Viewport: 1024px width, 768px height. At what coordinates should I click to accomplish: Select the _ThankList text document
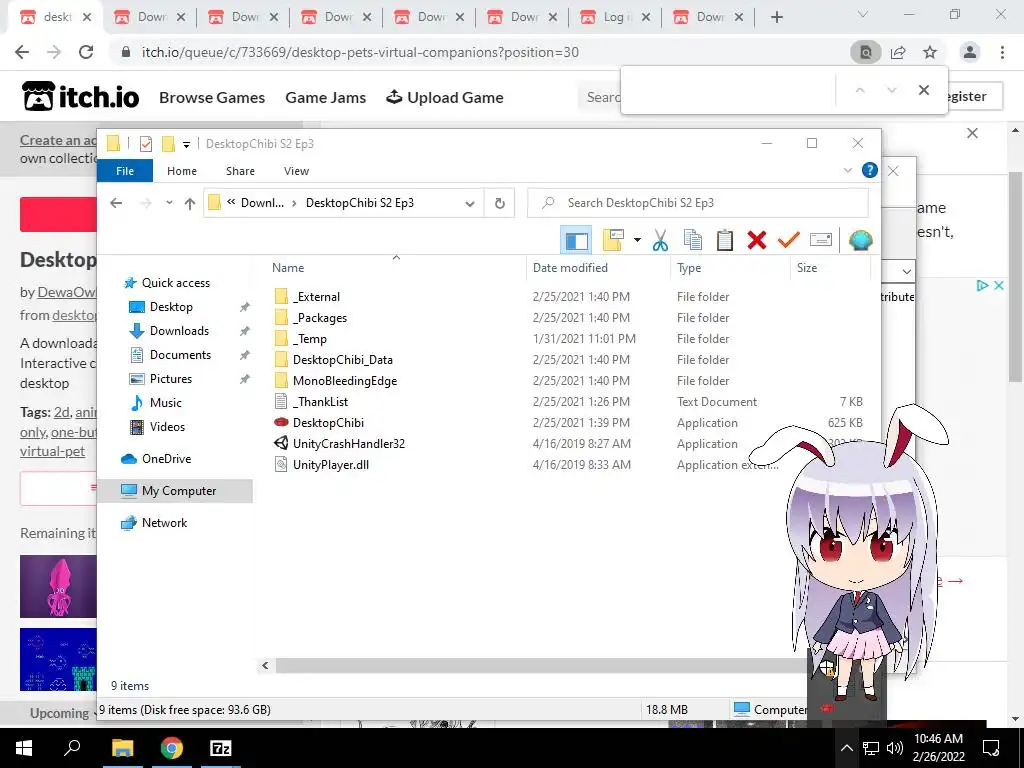320,402
